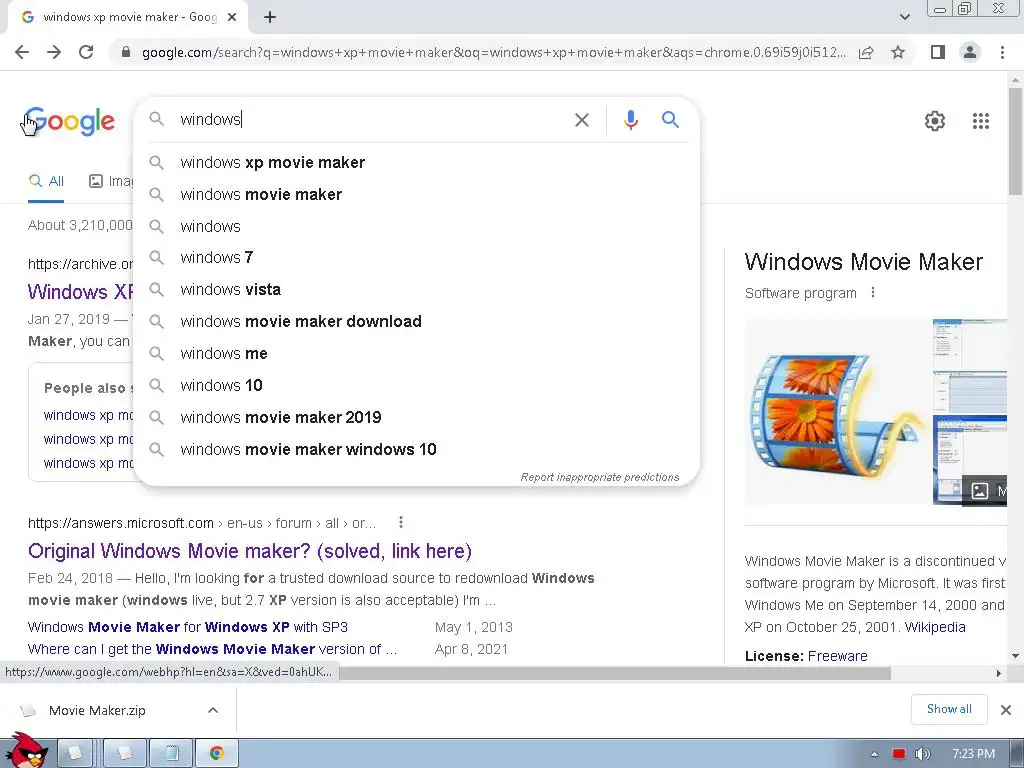Open the Windows XP archive.org result title
Viewport: 1024px width, 768px height.
(80, 292)
